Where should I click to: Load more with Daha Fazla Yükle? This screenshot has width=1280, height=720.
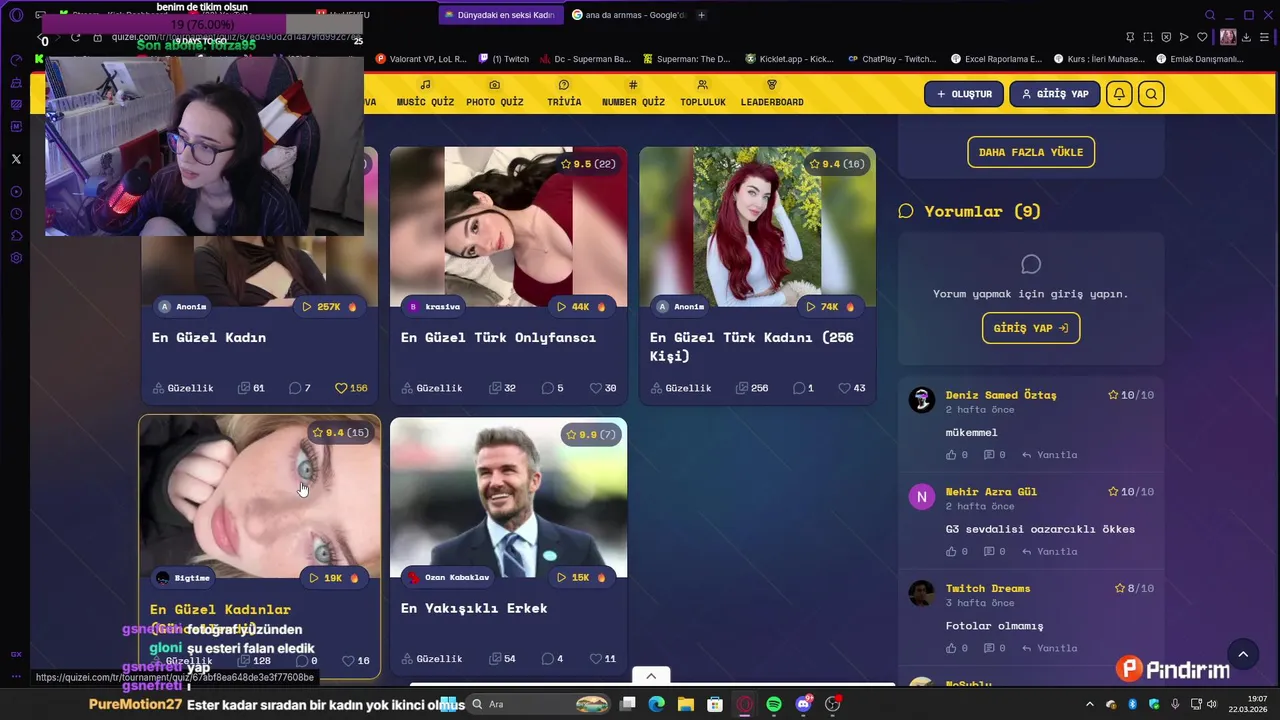pos(1031,152)
